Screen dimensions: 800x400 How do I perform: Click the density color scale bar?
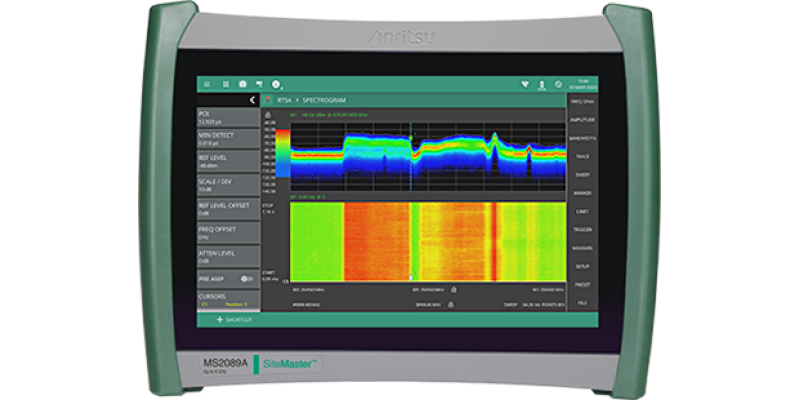(283, 153)
